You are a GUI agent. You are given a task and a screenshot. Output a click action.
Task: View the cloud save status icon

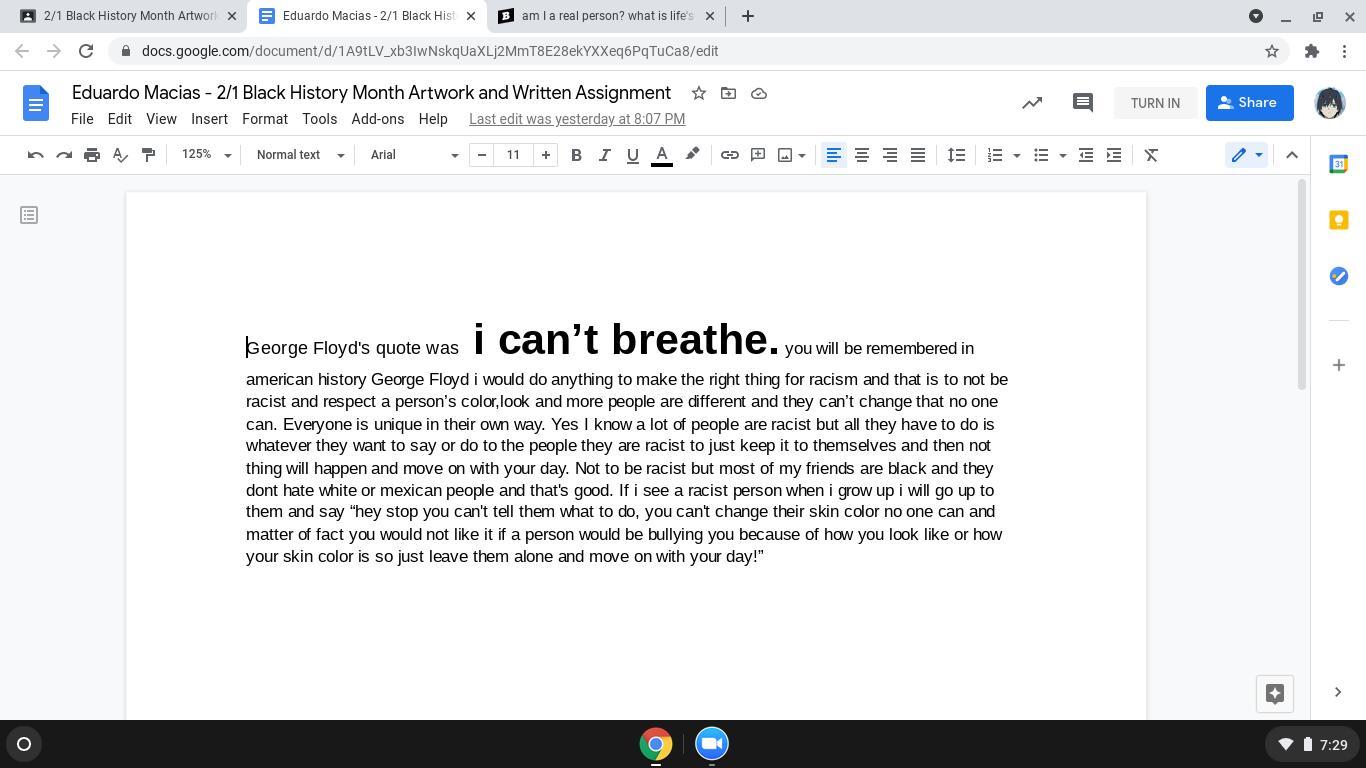[x=759, y=93]
